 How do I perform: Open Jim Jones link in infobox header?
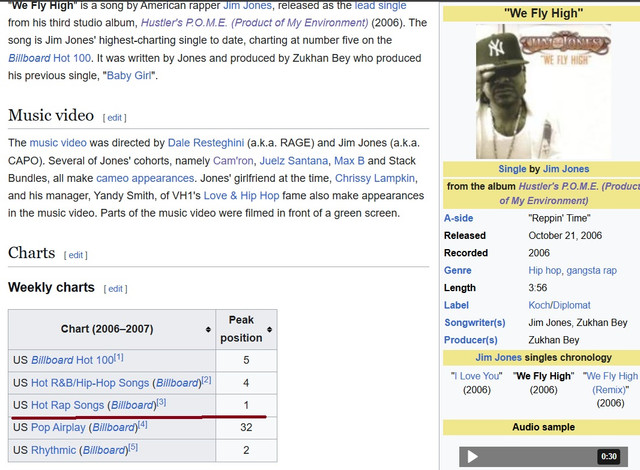(566, 169)
